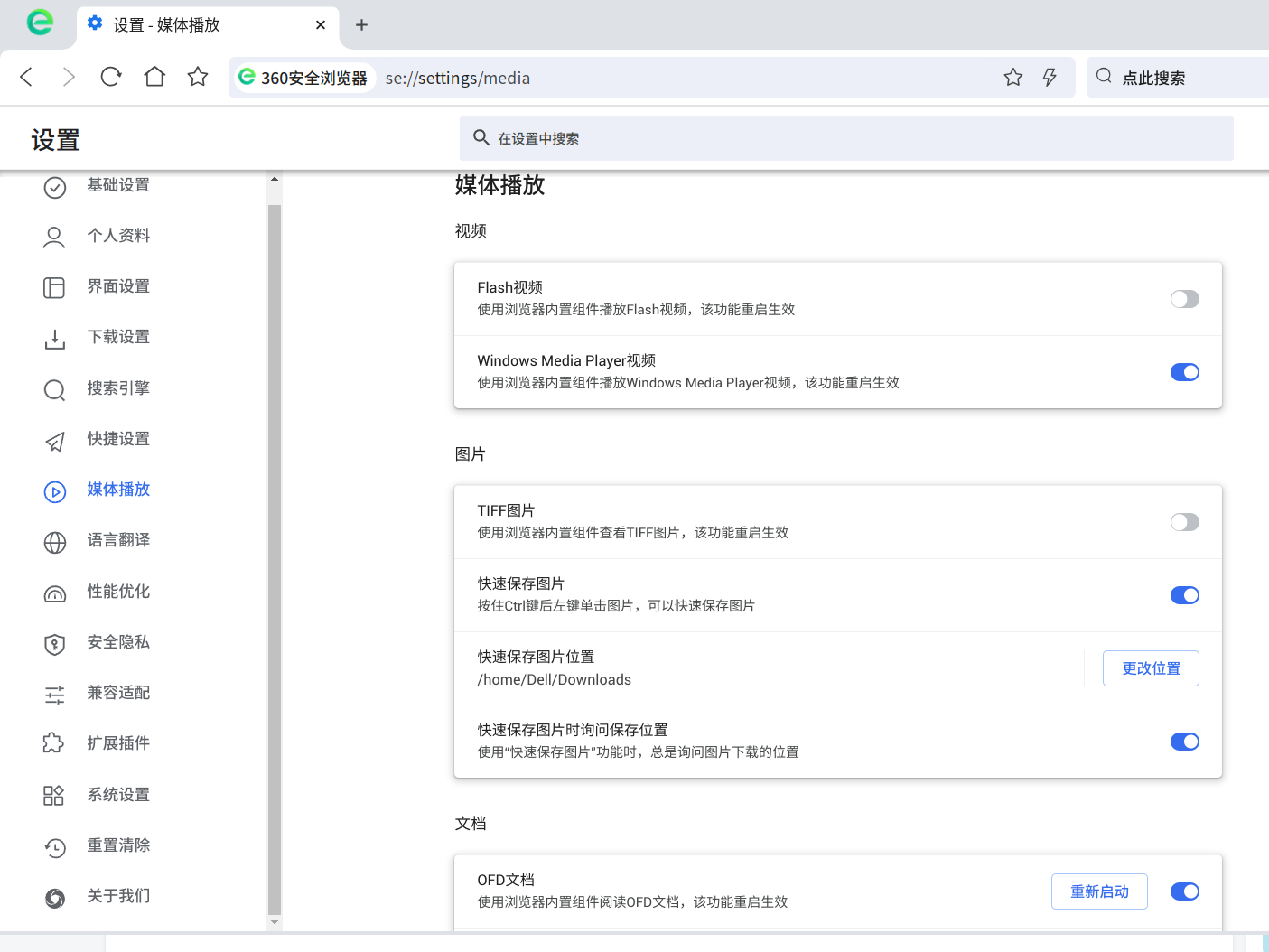Select 性能优化 in the sidebar
Screen dimensions: 1269x952
(118, 592)
